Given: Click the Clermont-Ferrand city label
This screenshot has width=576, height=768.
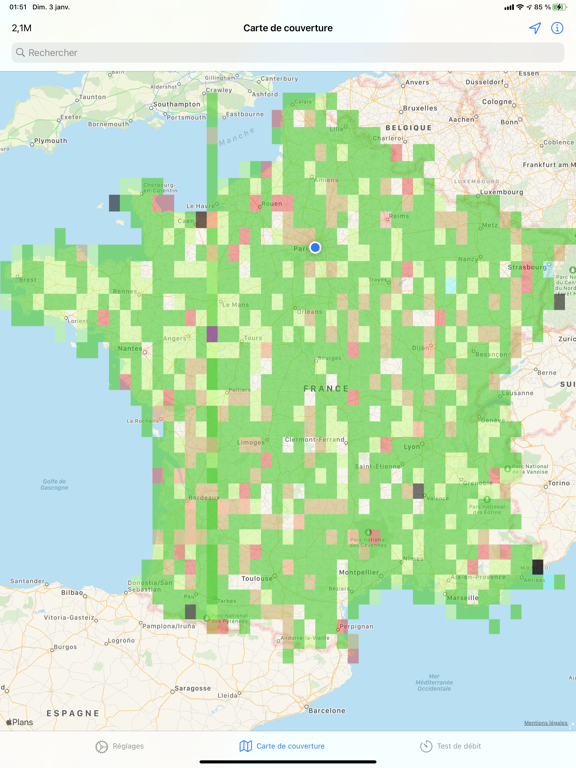Looking at the screenshot, I should [x=315, y=439].
